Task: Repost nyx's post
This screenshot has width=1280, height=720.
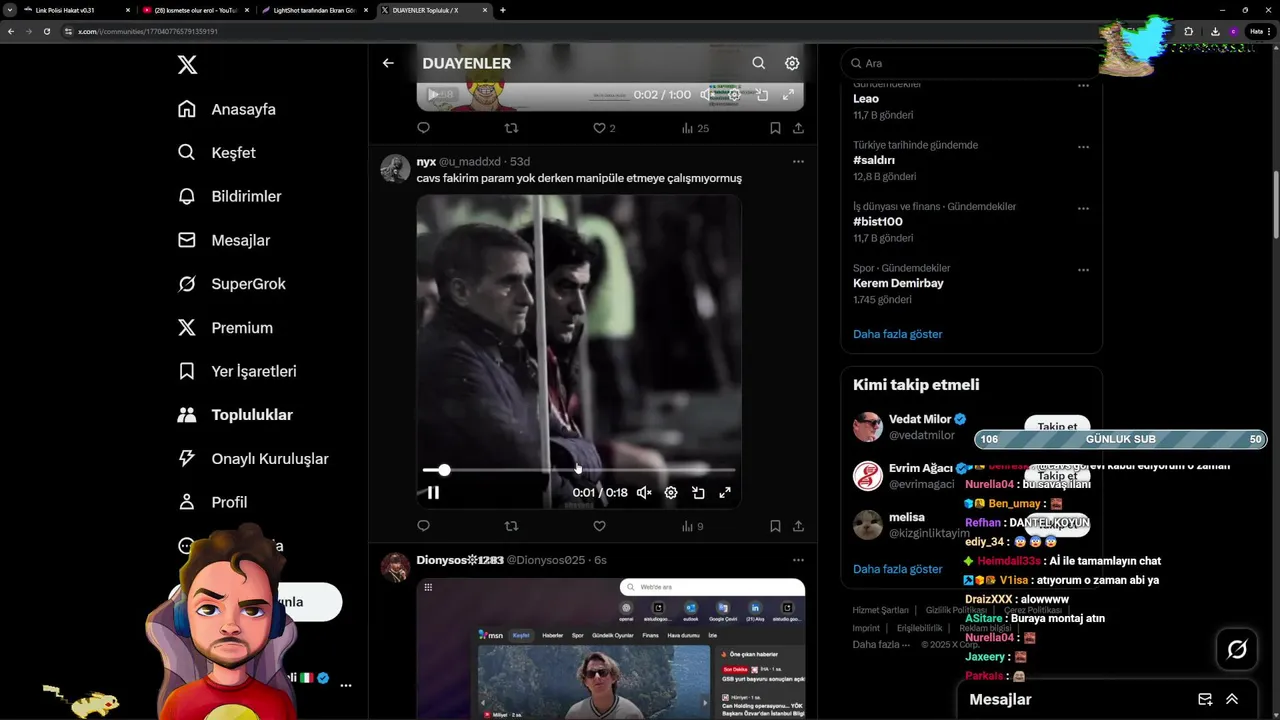Action: [511, 526]
